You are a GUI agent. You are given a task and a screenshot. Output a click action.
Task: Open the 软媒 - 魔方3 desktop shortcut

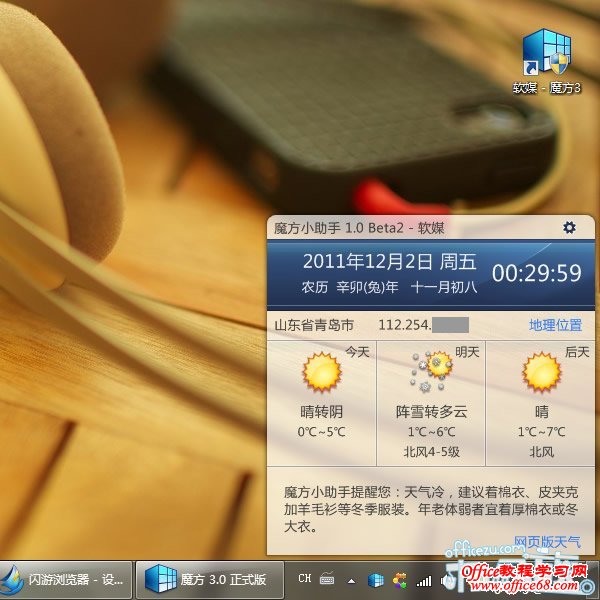point(547,61)
